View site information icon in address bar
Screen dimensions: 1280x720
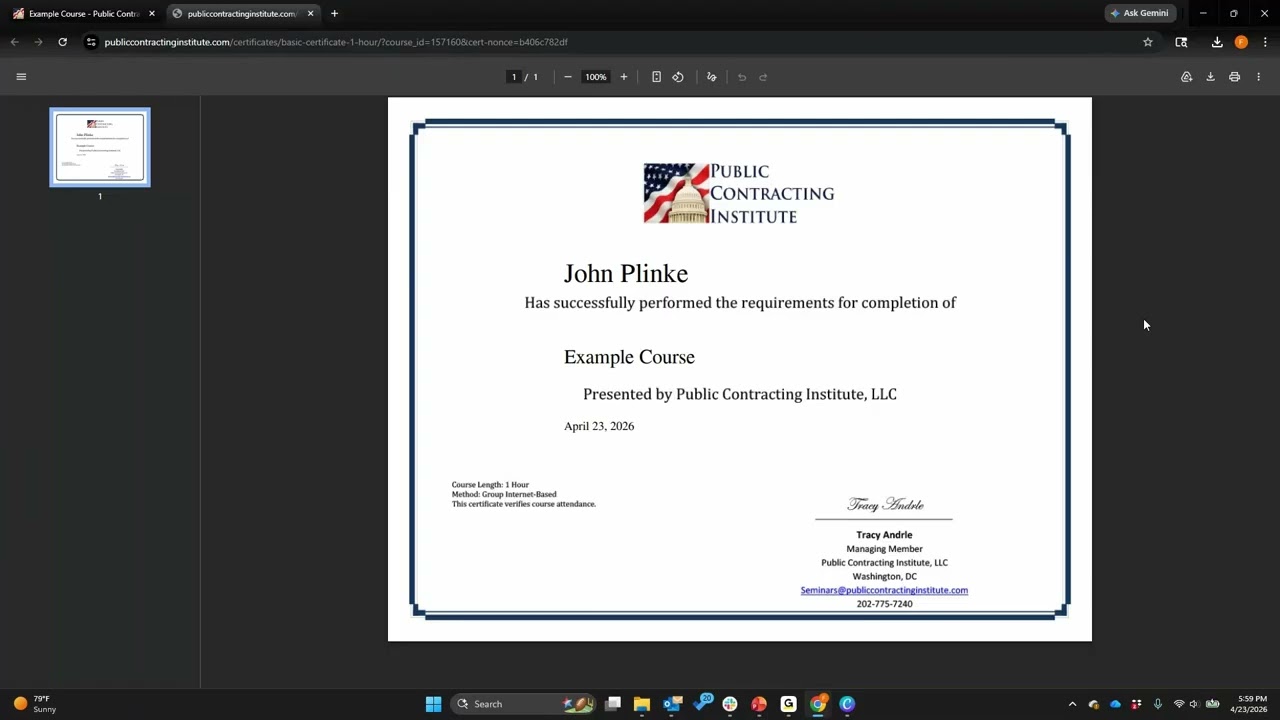tap(91, 42)
